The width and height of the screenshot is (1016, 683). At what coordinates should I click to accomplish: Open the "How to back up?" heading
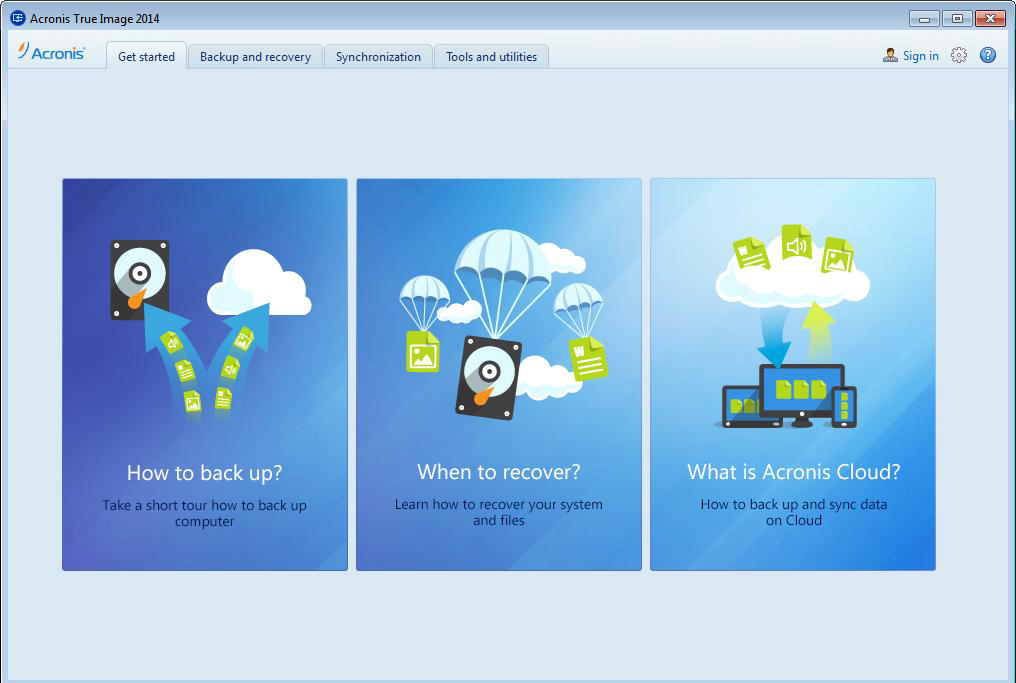(x=204, y=472)
